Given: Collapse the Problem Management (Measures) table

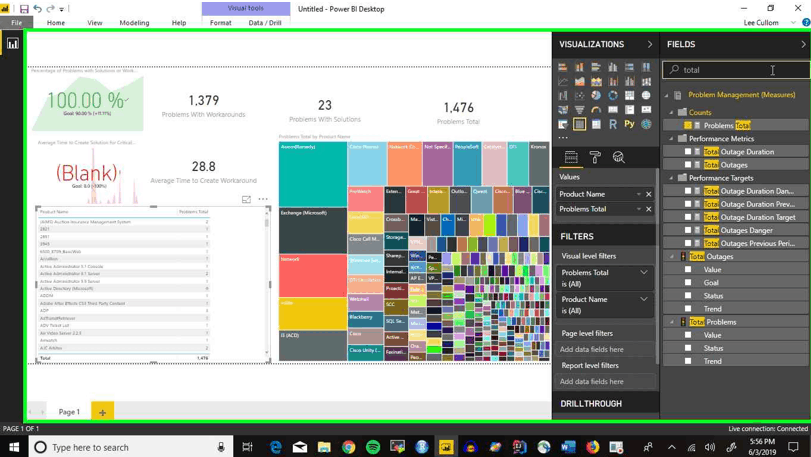Looking at the screenshot, I should [x=666, y=95].
